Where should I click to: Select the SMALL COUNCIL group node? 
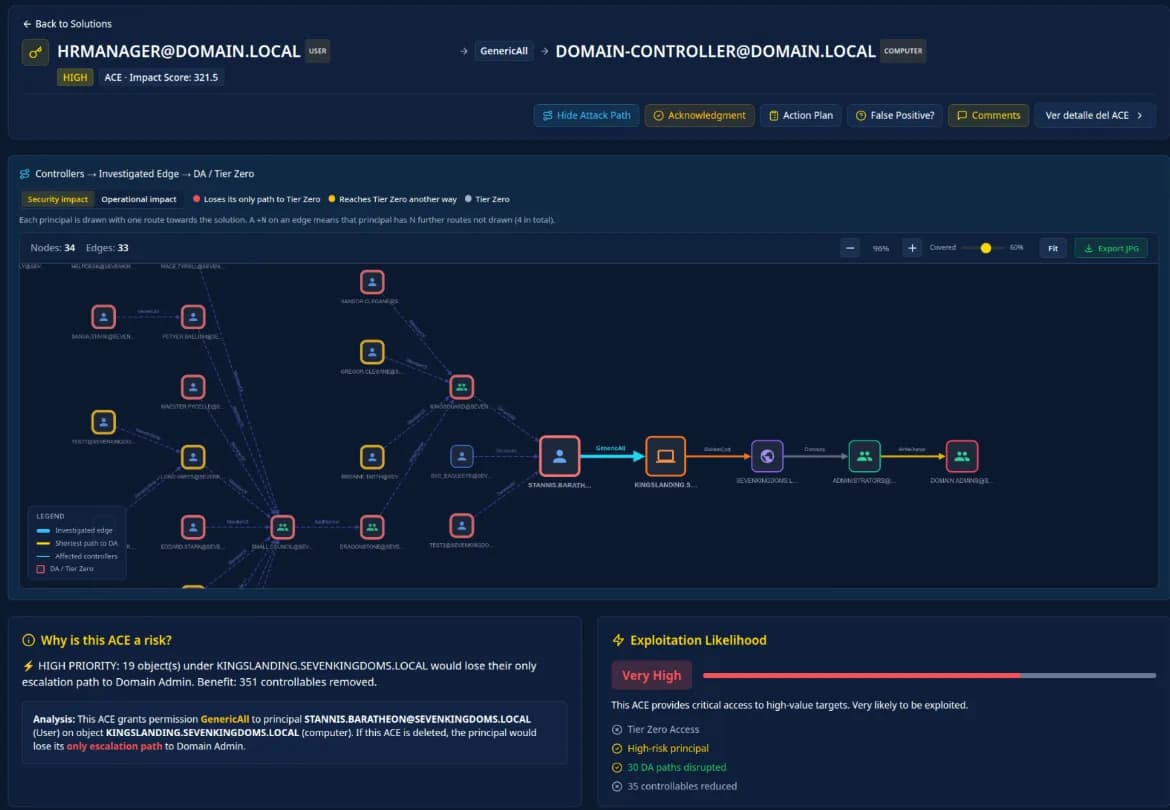click(x=282, y=527)
